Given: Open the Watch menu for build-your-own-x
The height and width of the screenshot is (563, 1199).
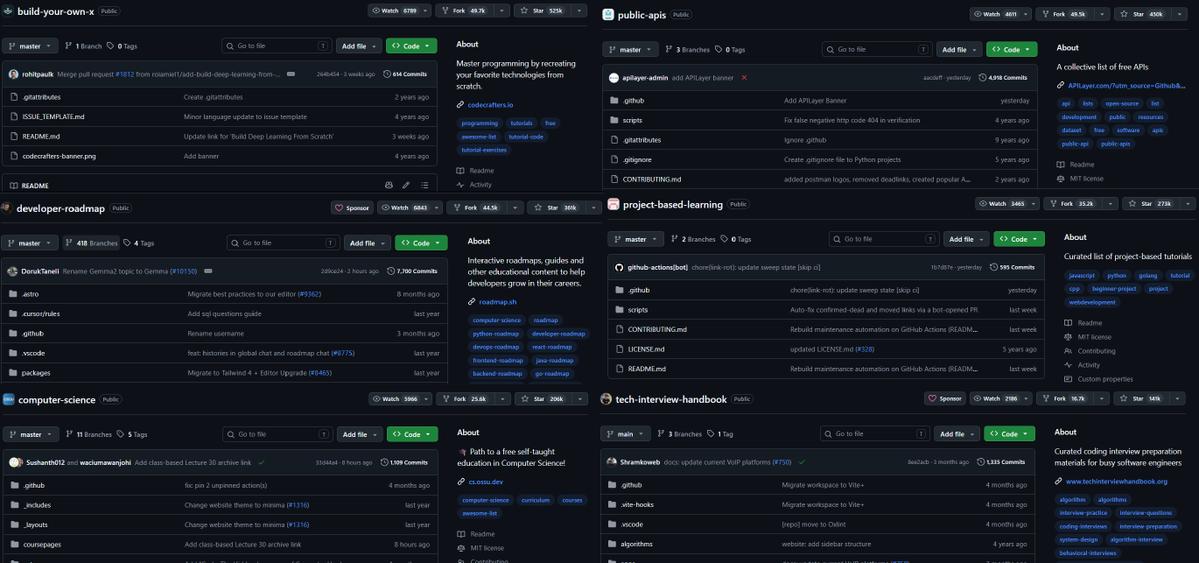Looking at the screenshot, I should pos(398,11).
